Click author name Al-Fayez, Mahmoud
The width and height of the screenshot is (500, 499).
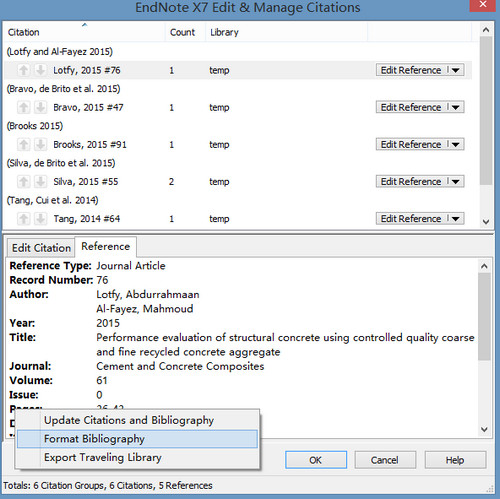coord(145,309)
